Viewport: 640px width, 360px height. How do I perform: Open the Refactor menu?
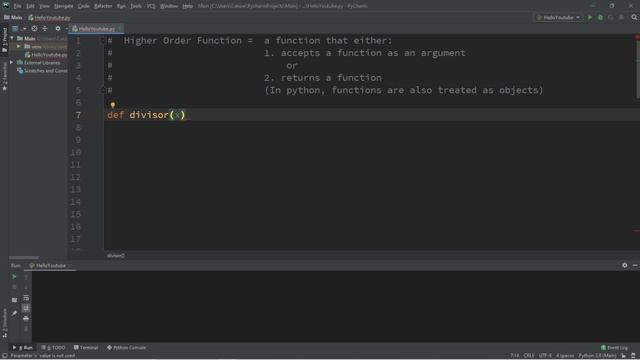point(103,6)
